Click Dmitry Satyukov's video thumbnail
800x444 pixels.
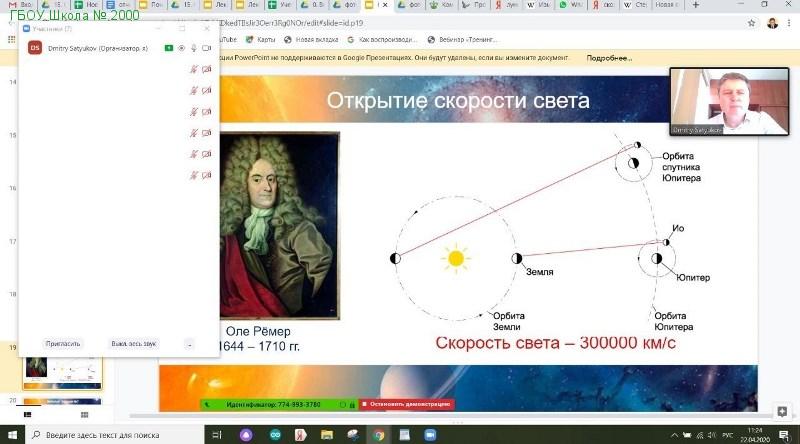(x=729, y=102)
